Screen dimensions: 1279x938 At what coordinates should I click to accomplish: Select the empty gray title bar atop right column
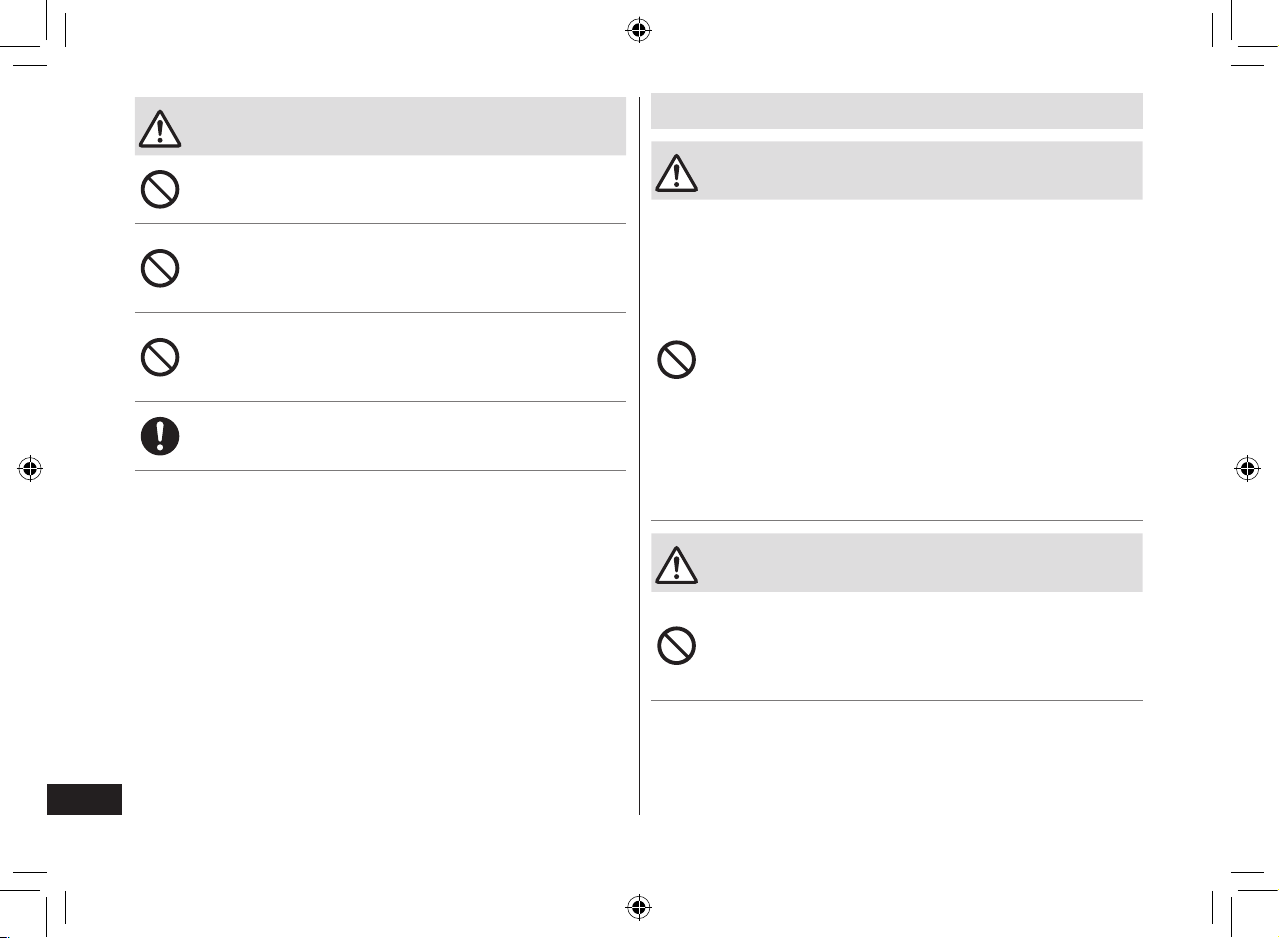click(897, 111)
